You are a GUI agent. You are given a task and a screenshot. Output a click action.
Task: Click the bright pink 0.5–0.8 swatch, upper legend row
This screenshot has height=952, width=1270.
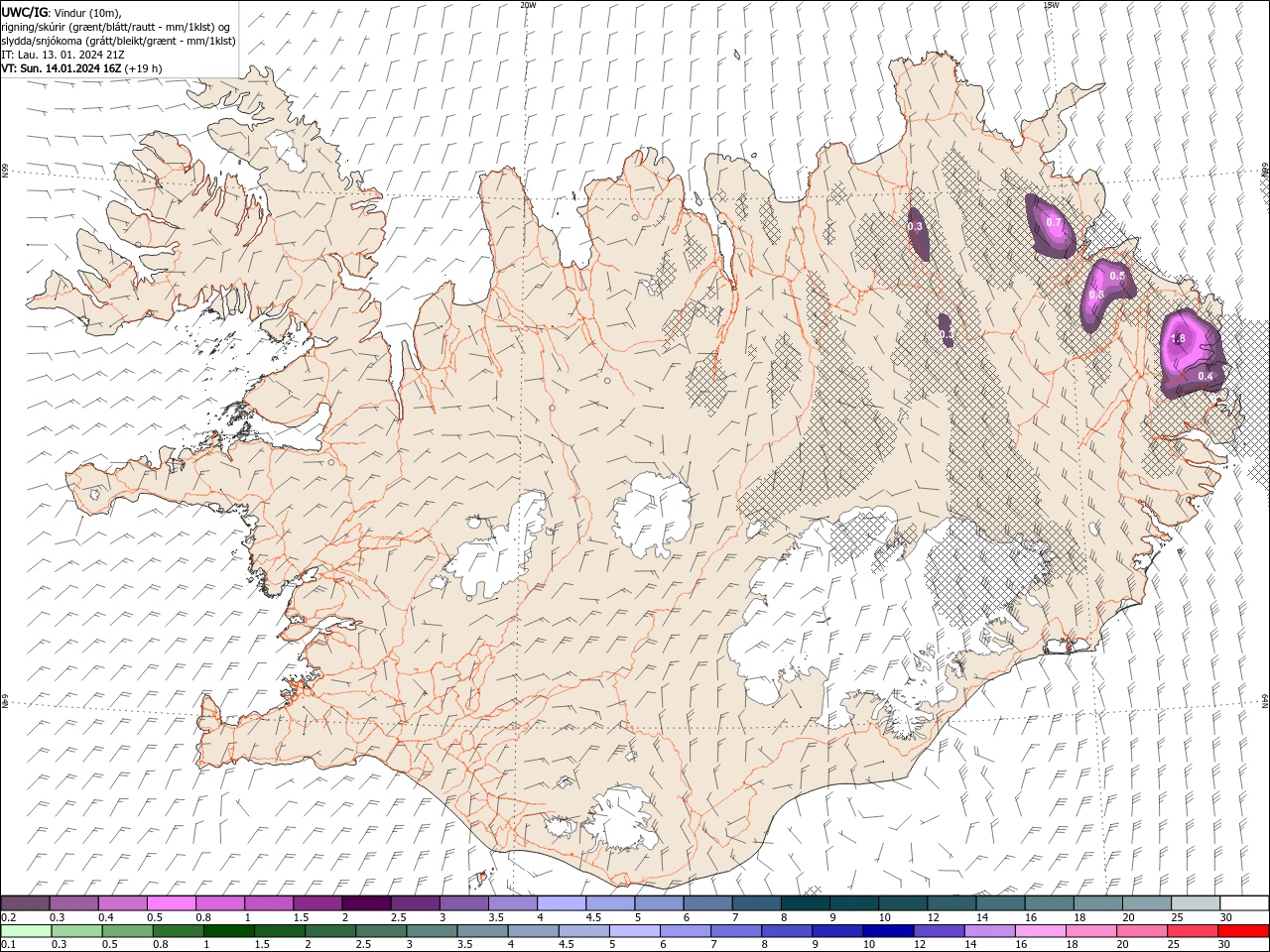point(172,903)
